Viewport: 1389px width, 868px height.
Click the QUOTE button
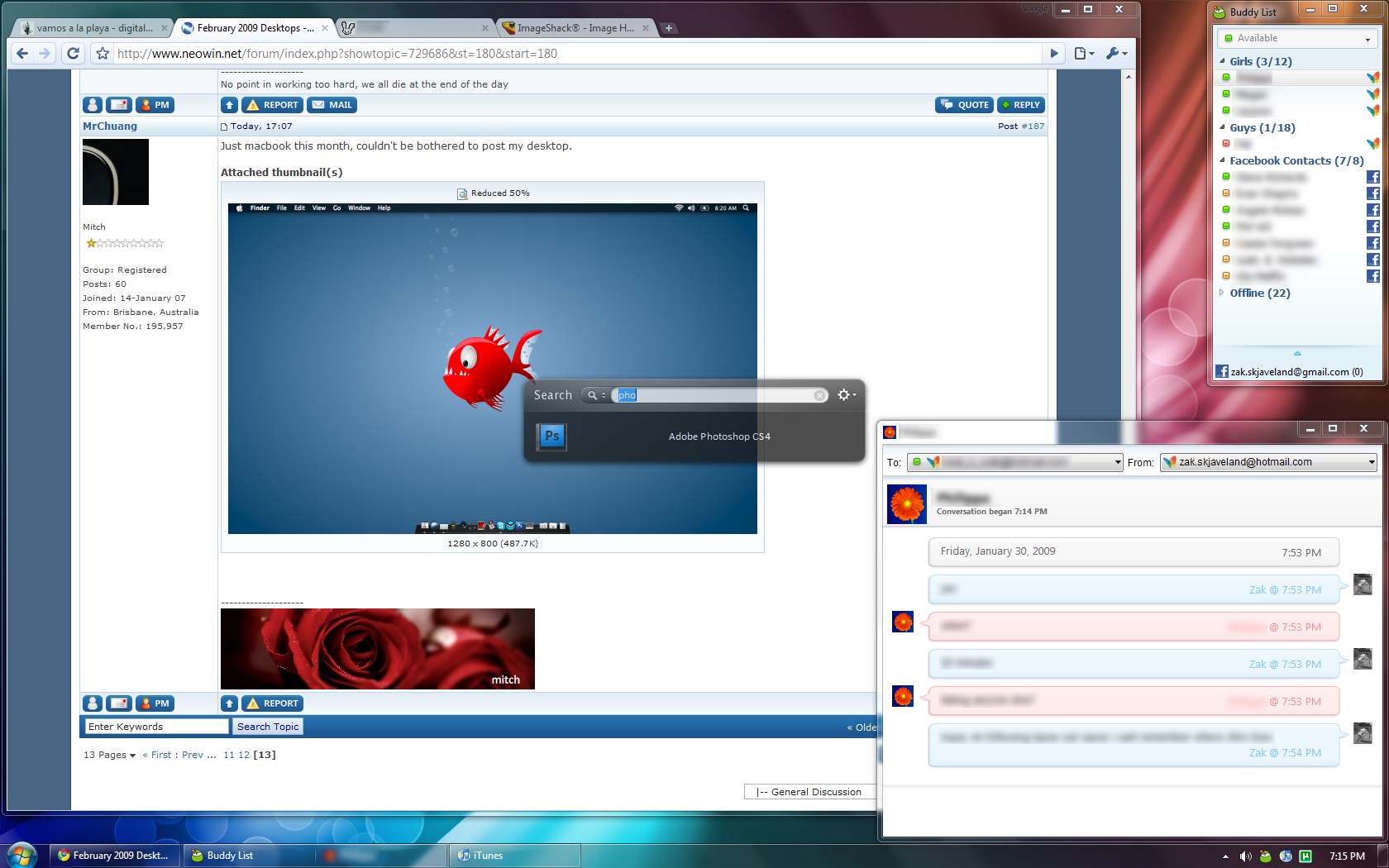(964, 105)
